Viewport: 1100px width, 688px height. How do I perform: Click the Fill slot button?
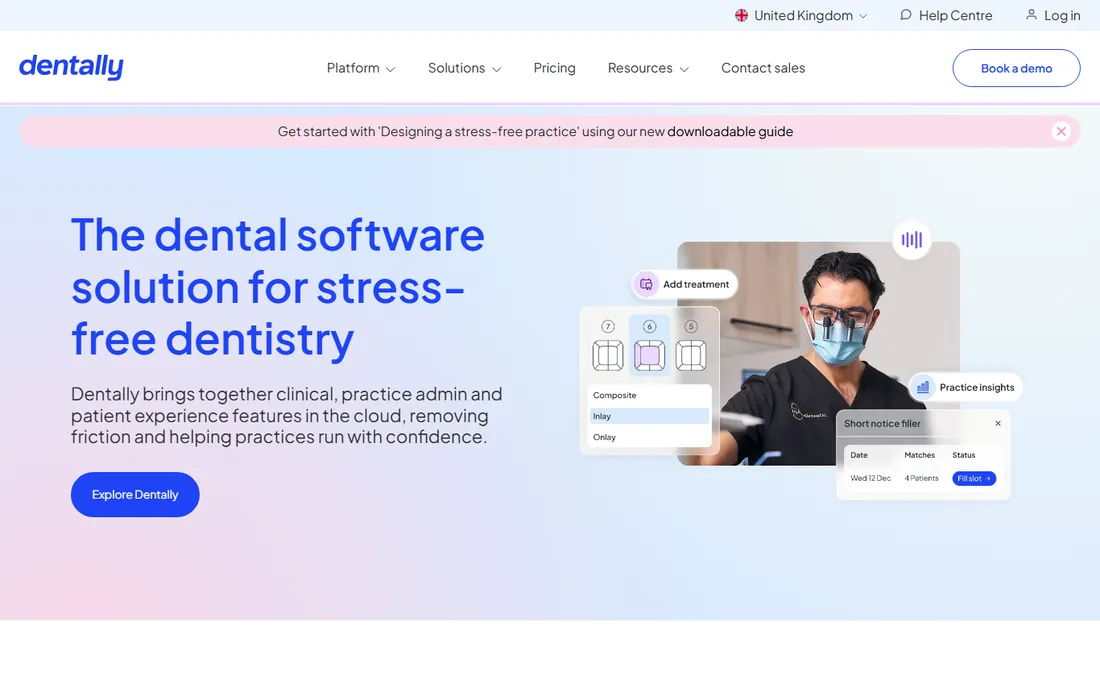pos(974,478)
